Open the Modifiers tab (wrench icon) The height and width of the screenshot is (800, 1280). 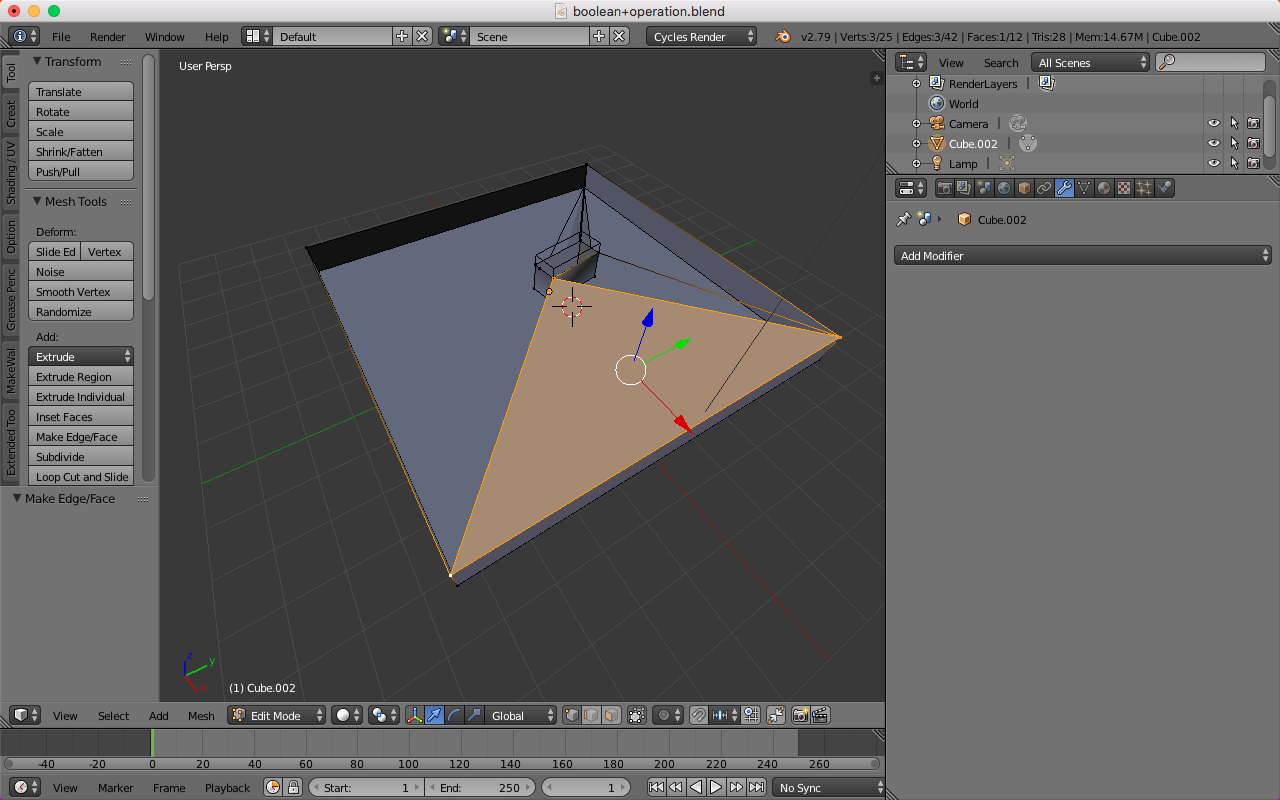(1064, 188)
